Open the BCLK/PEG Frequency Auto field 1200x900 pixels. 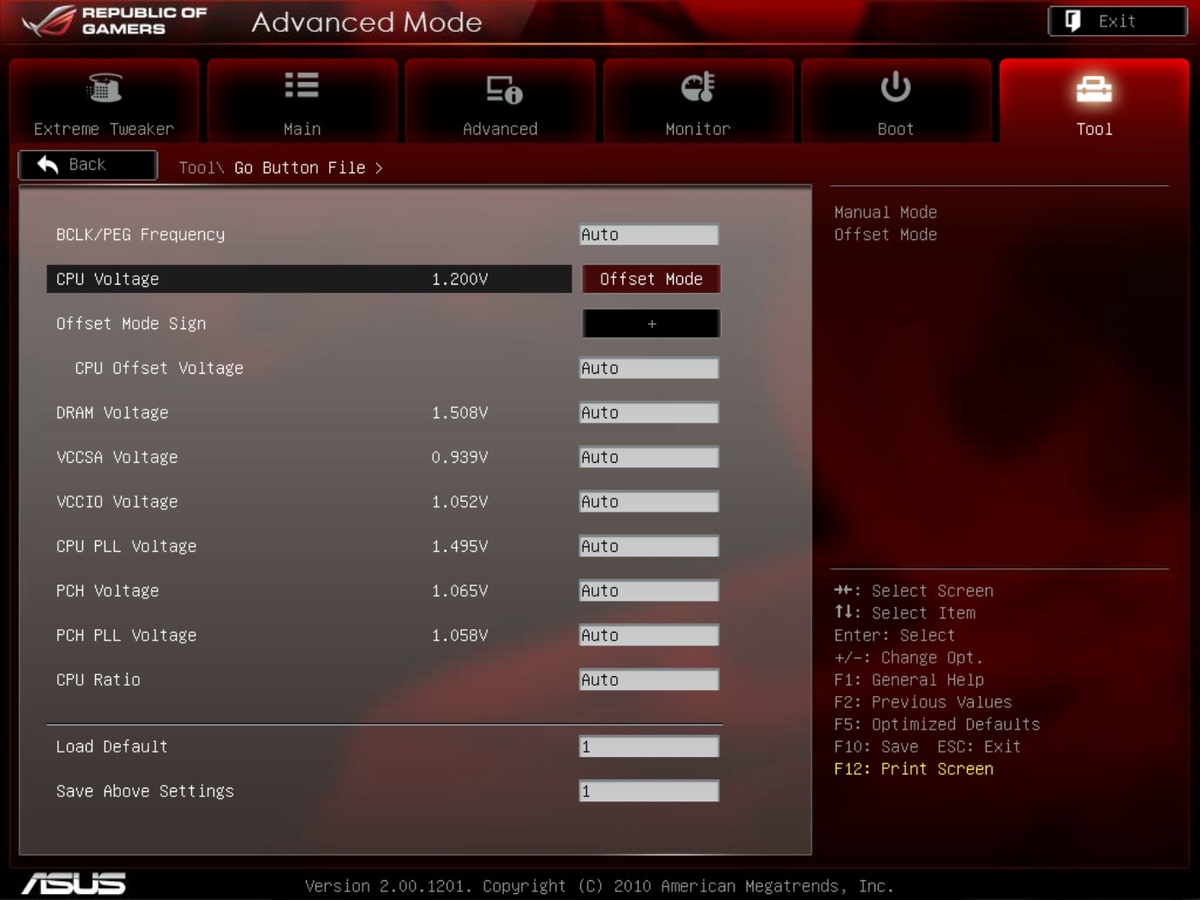tap(649, 235)
